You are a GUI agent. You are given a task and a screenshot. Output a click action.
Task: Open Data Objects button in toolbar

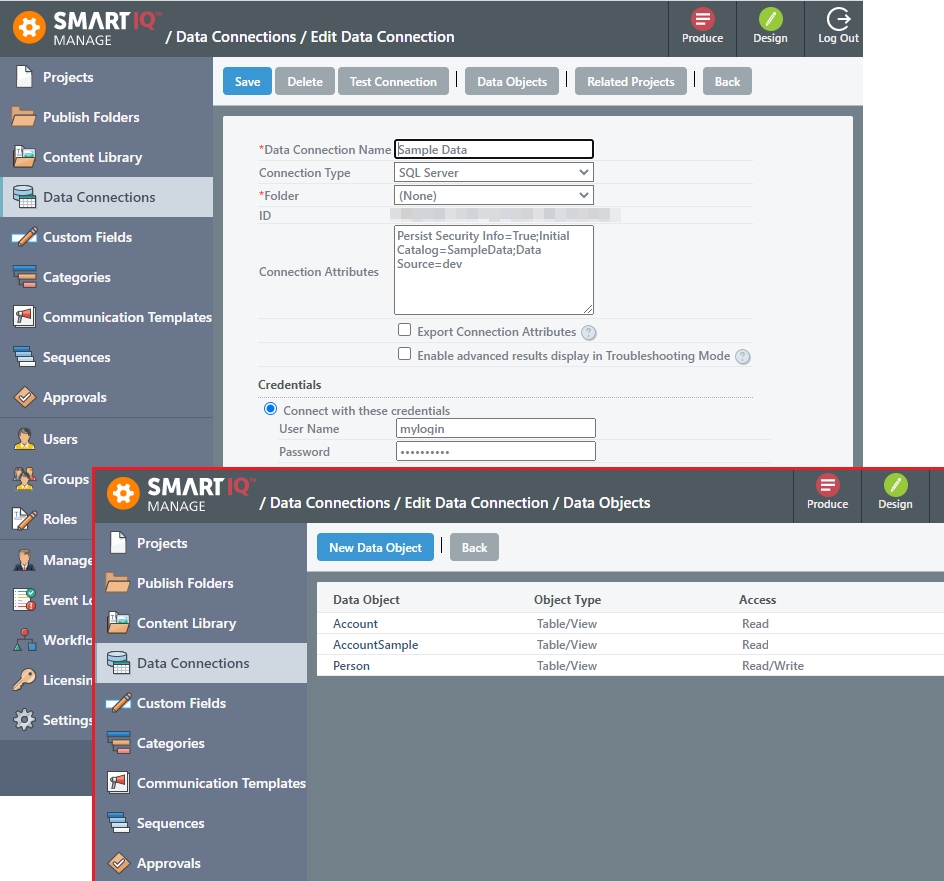(512, 81)
